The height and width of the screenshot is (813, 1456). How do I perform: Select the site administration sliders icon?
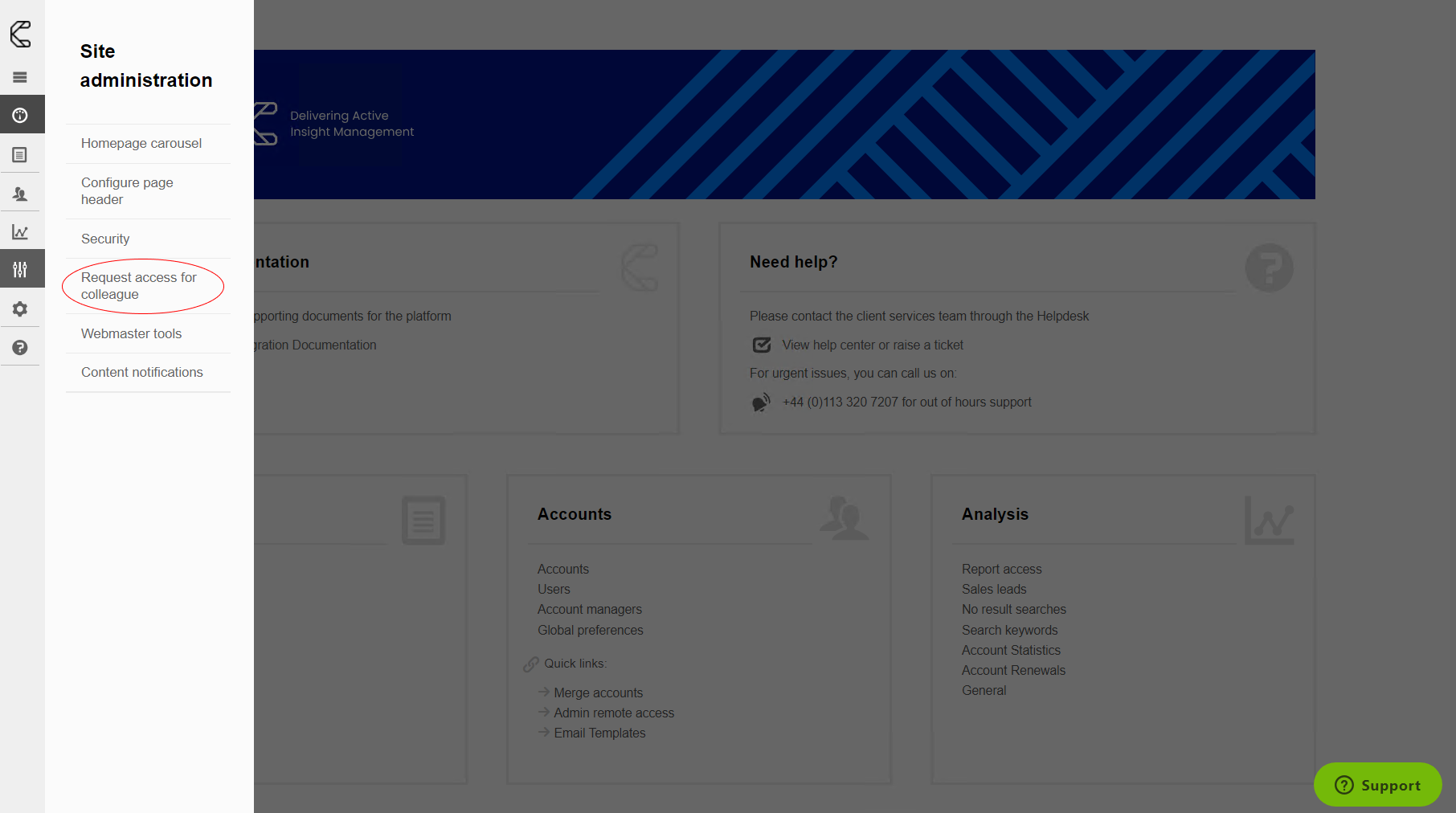[20, 270]
